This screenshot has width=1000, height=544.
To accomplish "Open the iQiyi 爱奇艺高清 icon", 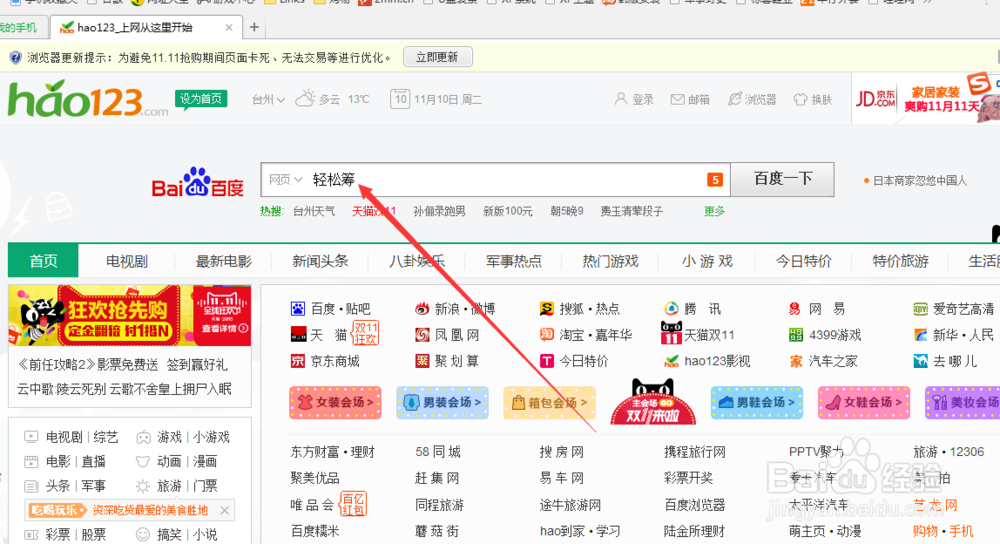I will [920, 309].
